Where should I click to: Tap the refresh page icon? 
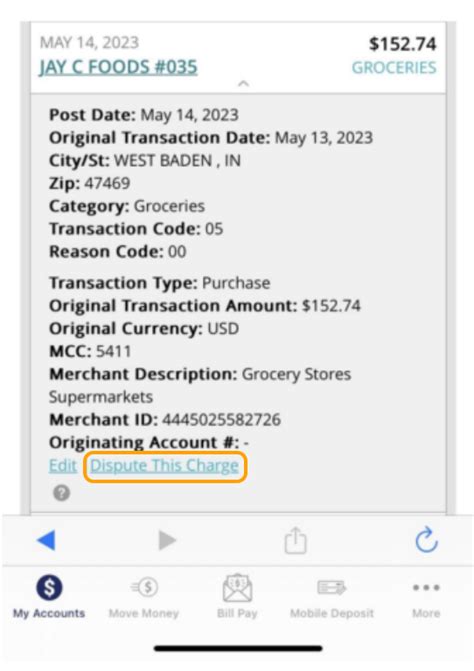(427, 540)
